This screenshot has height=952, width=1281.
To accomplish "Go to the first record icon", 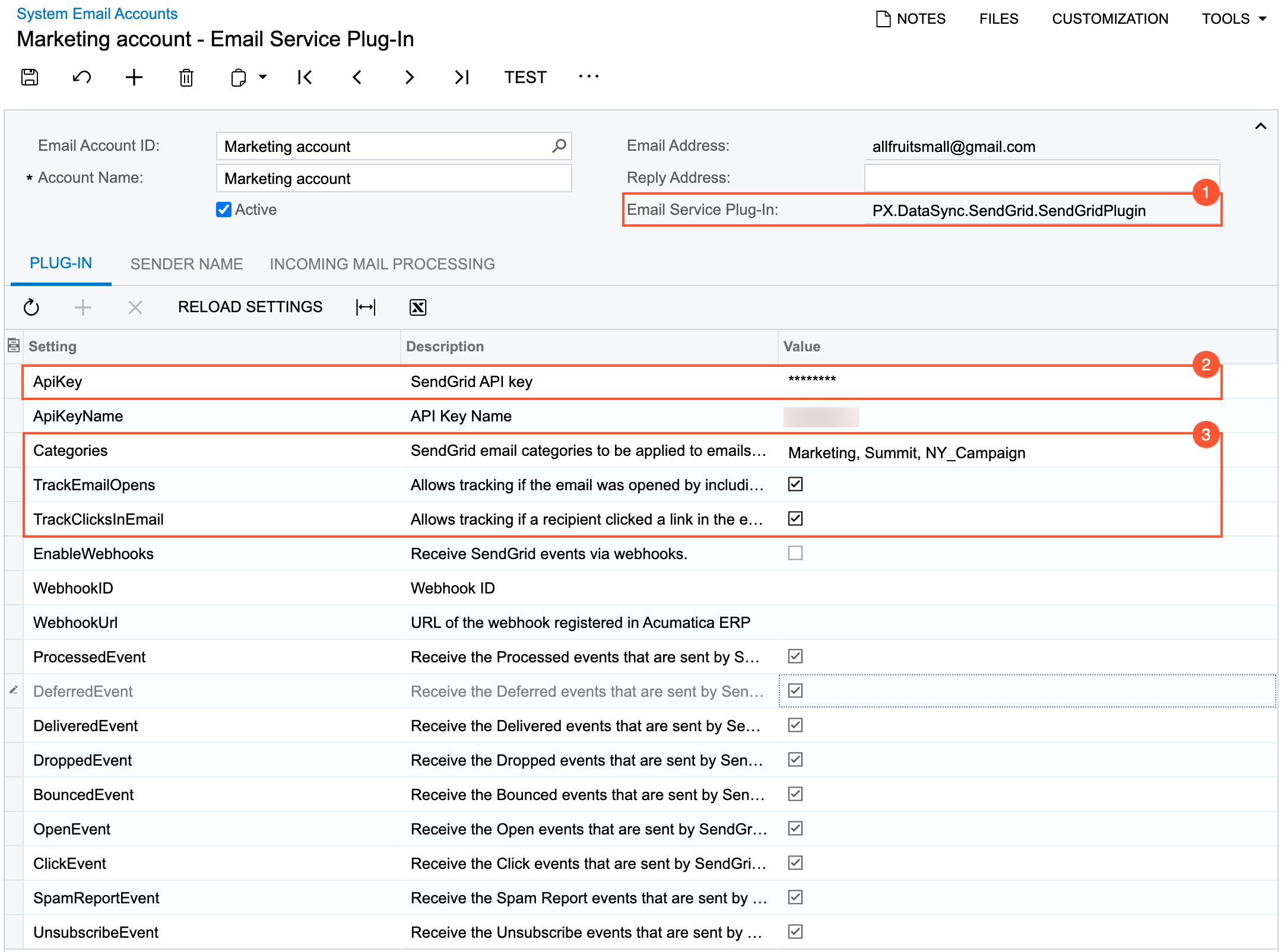I will pyautogui.click(x=305, y=77).
